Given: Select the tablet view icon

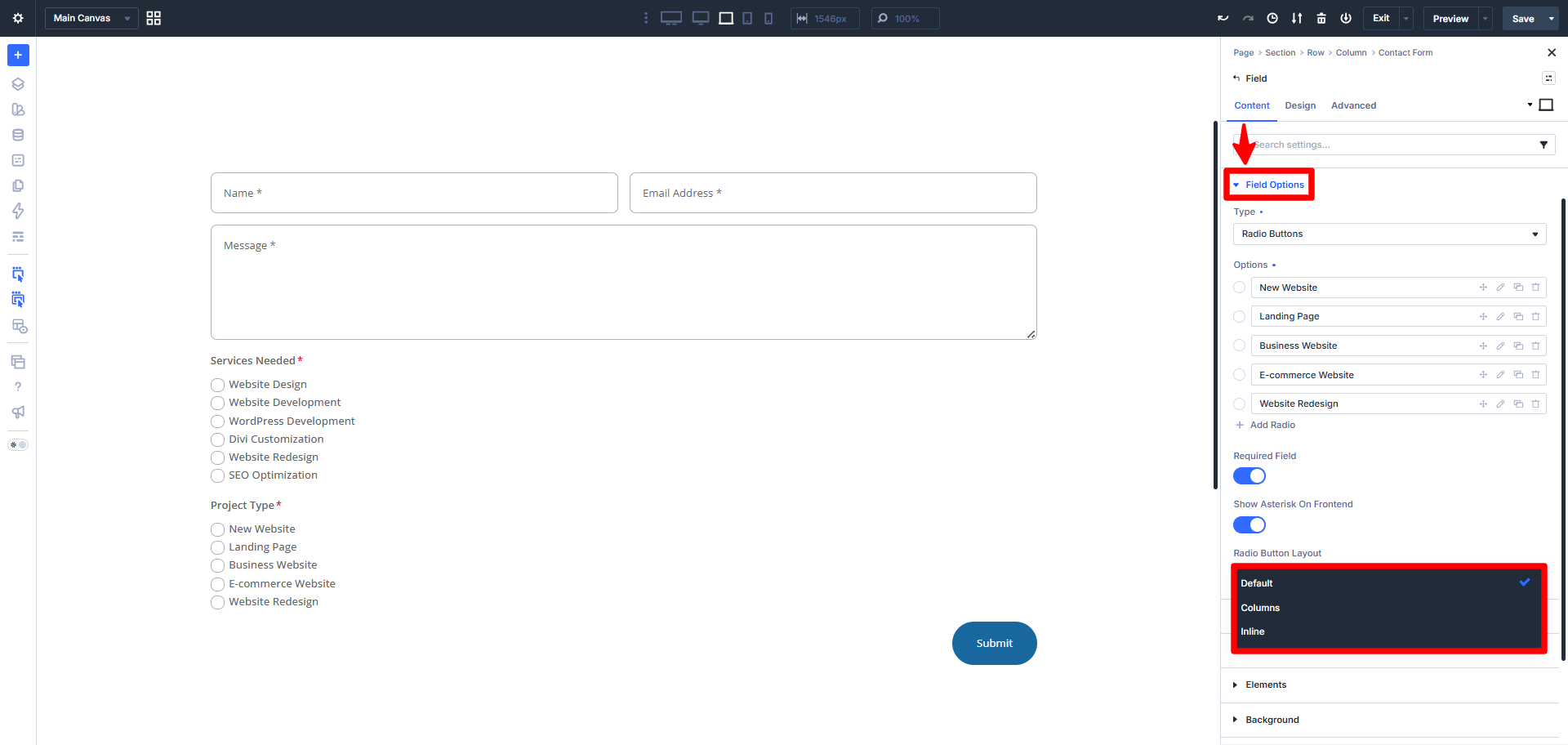Looking at the screenshot, I should point(747,18).
